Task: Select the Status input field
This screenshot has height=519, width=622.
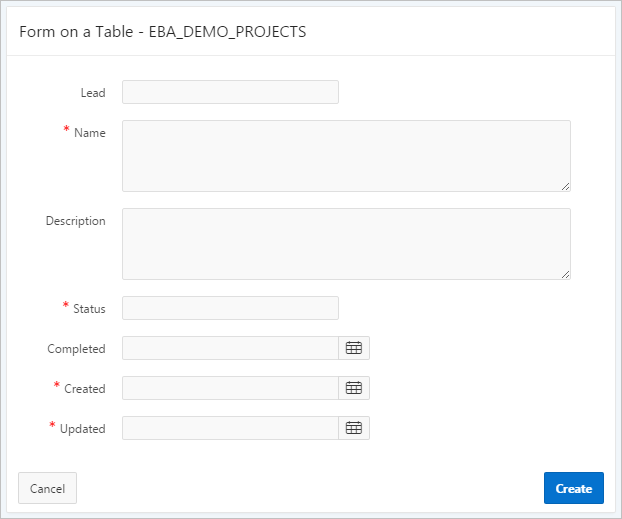Action: point(230,308)
